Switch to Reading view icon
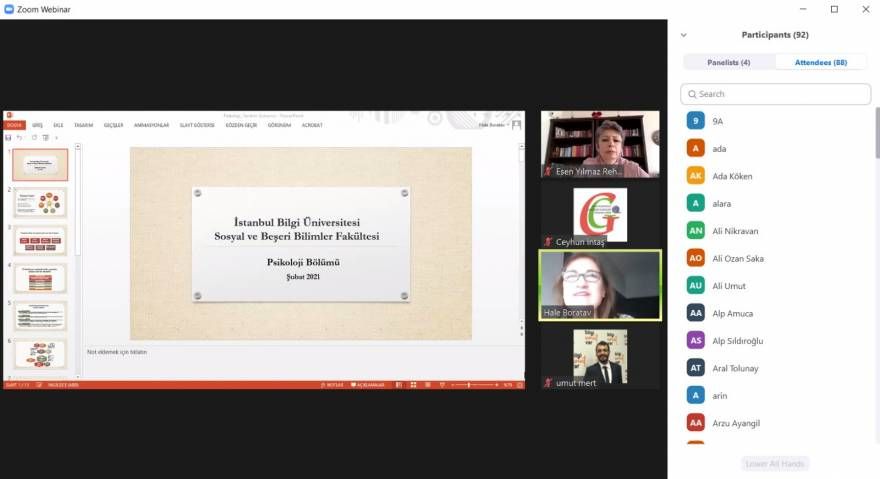Screen dimensions: 880x479 coord(428,385)
